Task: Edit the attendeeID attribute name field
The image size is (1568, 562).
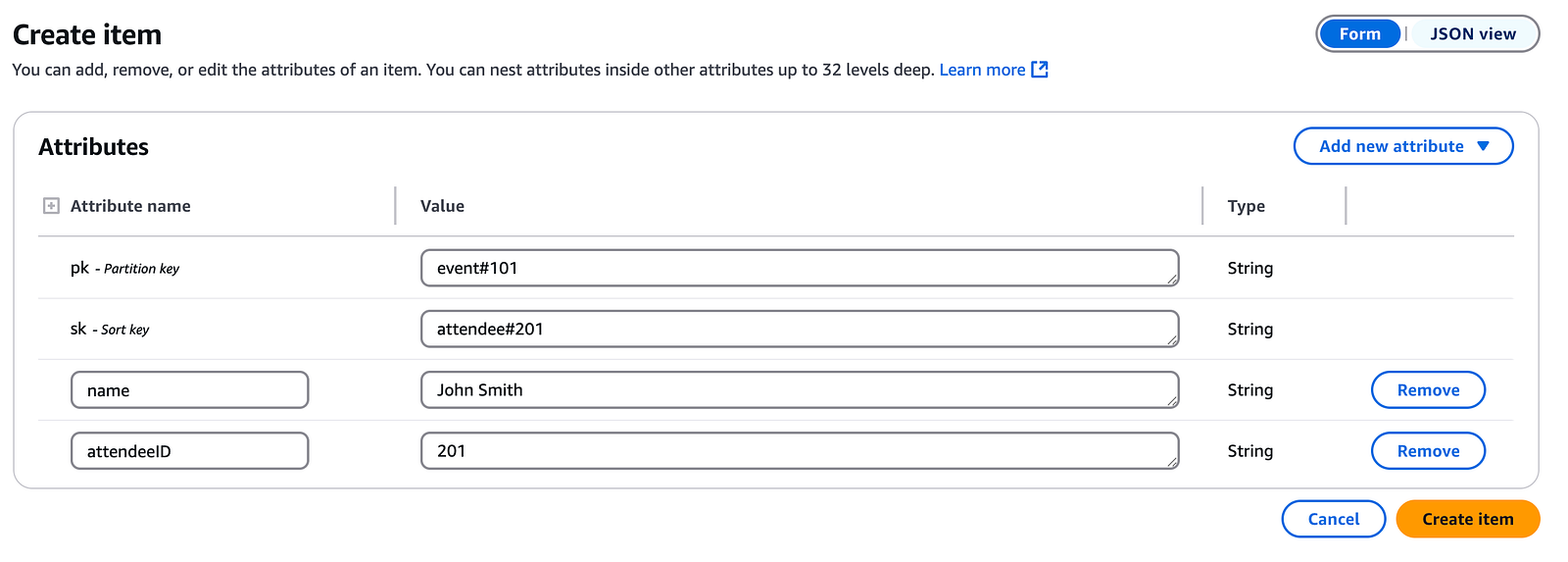Action: 190,451
